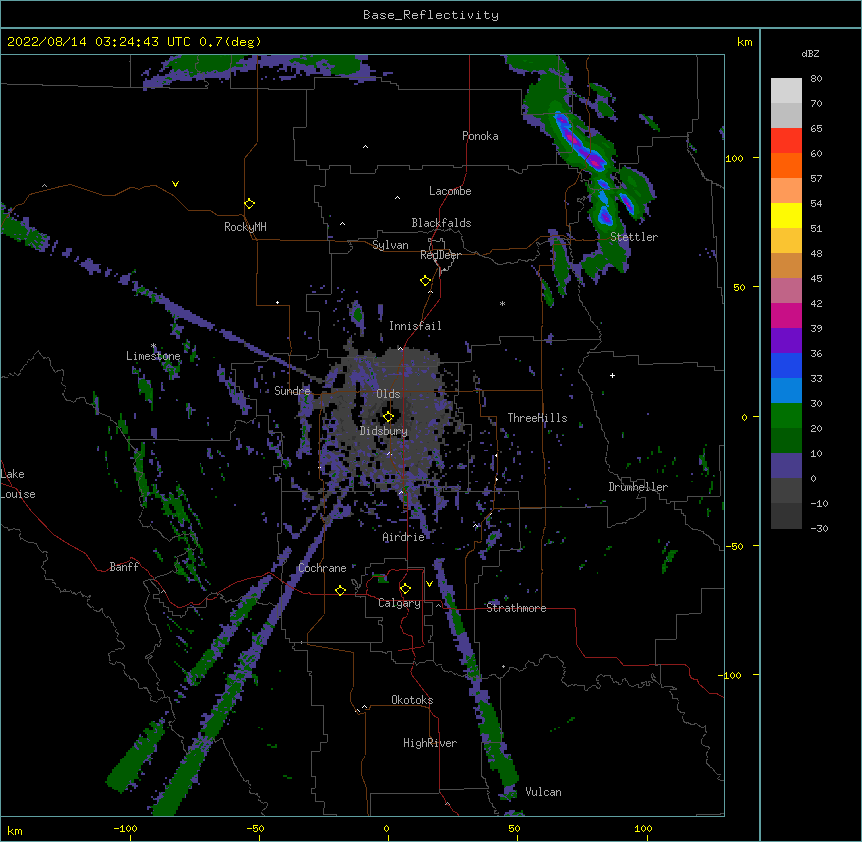Pick the light gray 80 dBZ legend swatch
This screenshot has height=842, width=862.
tap(786, 91)
